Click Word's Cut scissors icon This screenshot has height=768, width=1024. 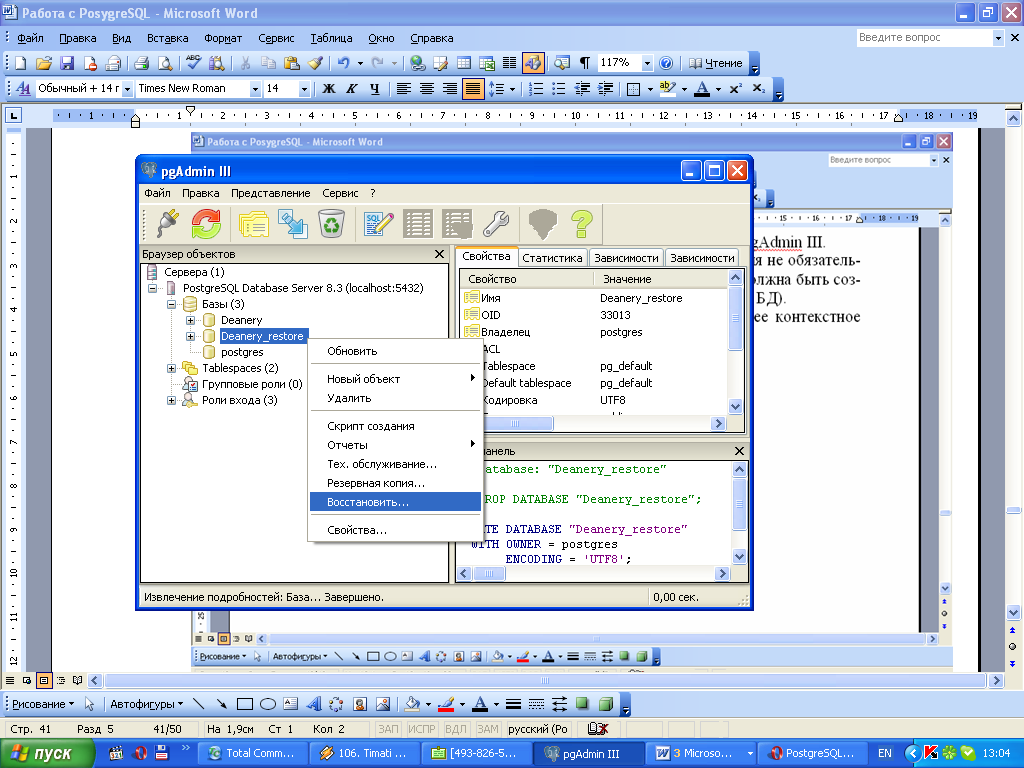click(246, 63)
